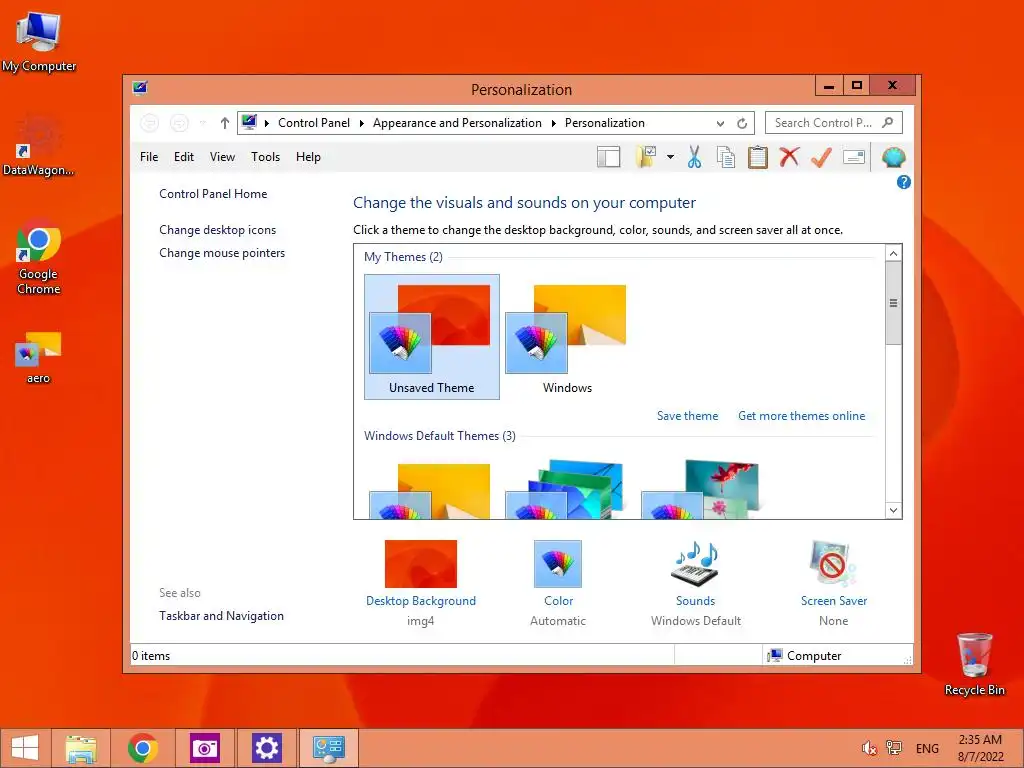Open the Tools menu
Screen dimensions: 1024x768
point(265,157)
